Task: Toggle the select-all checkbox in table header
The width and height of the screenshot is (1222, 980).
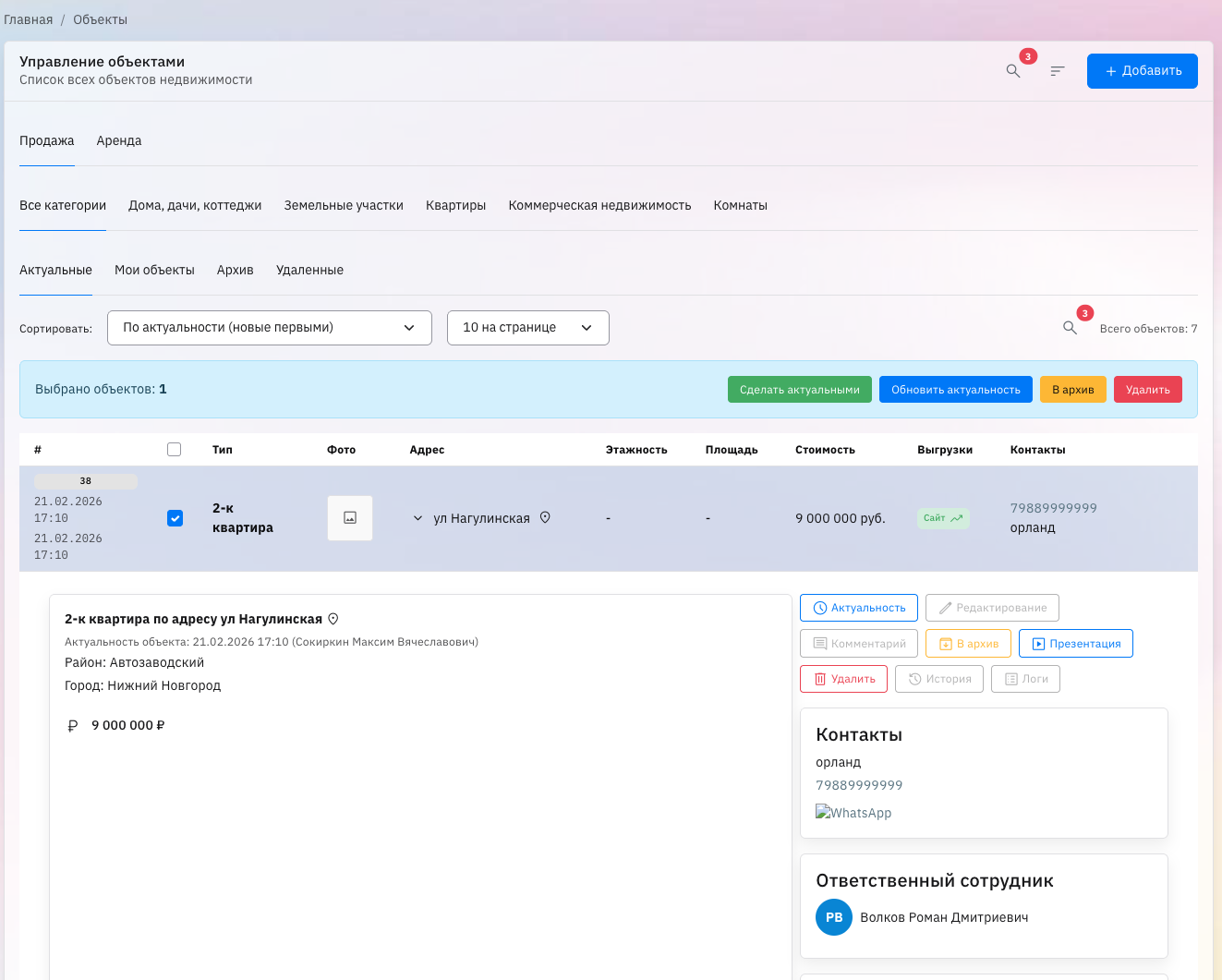Action: 175,449
